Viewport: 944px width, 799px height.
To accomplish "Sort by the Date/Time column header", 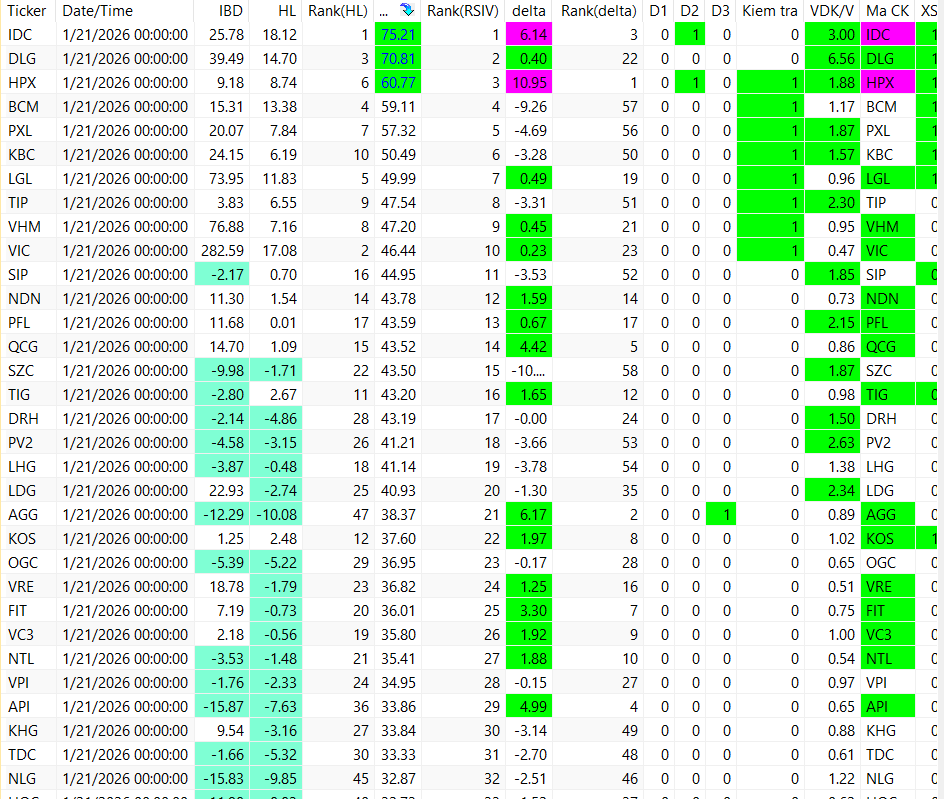I will tap(98, 11).
